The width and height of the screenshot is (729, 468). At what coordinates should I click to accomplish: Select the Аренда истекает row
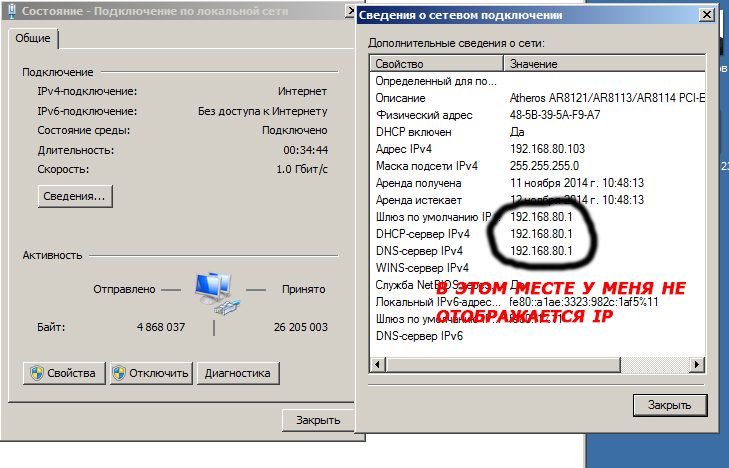pyautogui.click(x=538, y=200)
